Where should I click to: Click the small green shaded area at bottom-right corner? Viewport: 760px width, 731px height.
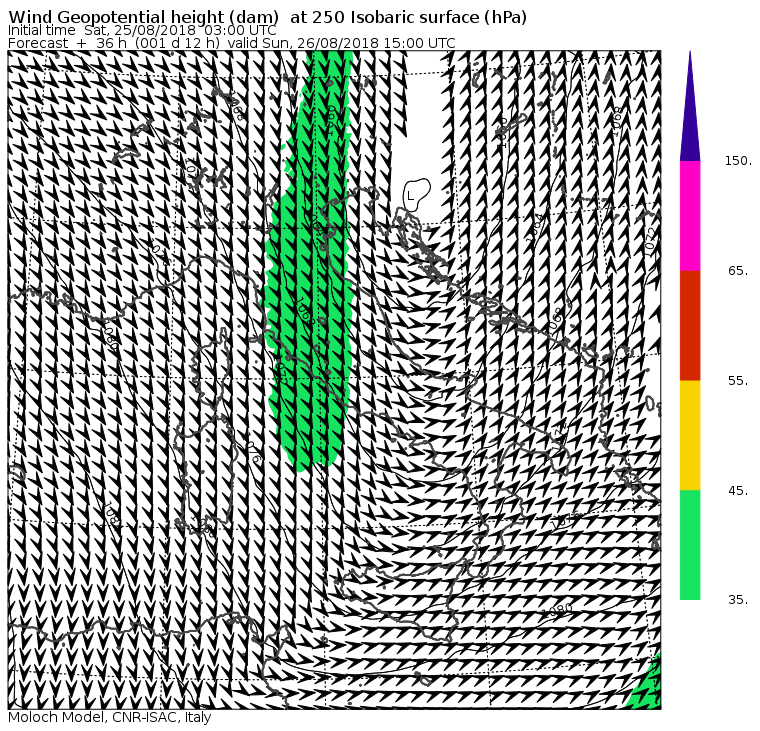(649, 688)
